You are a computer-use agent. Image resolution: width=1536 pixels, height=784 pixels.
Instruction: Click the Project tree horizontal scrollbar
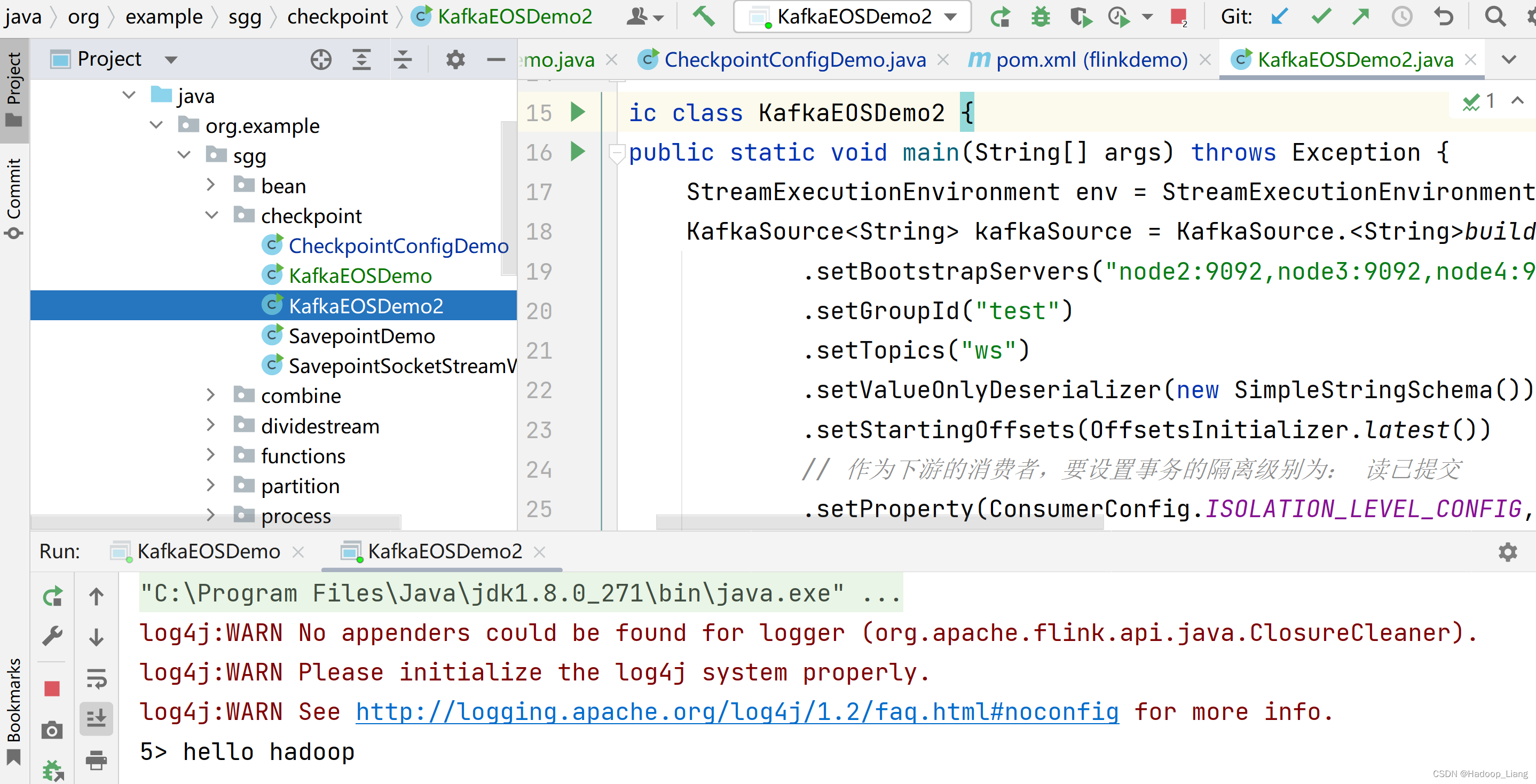(216, 522)
